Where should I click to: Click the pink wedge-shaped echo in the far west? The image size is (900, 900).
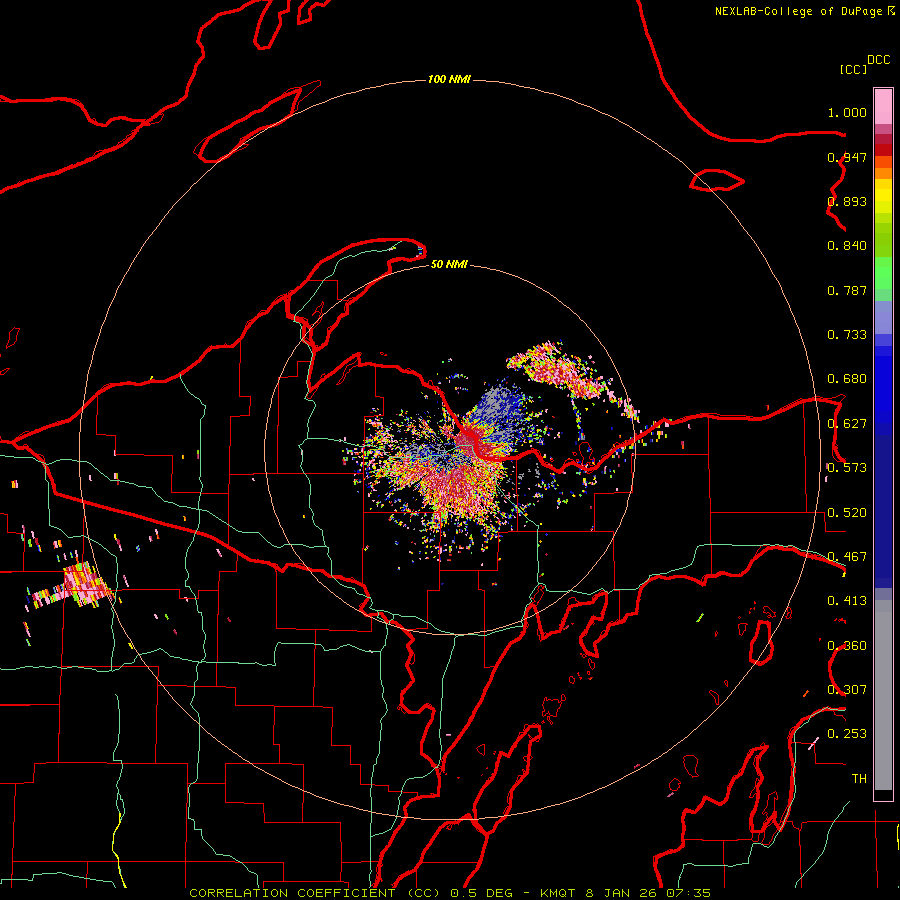pos(85,584)
